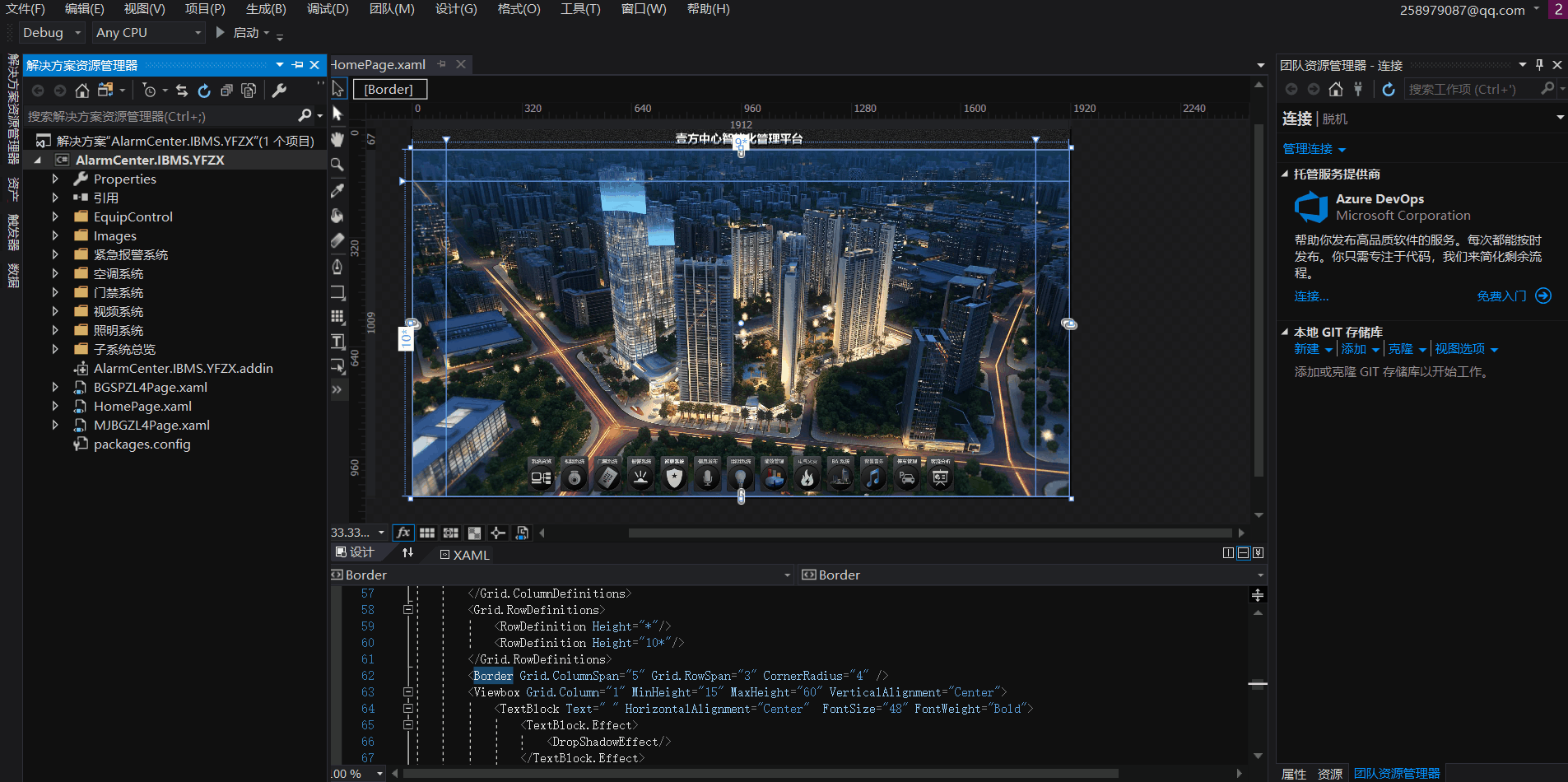Select the Pan hand tool in designer
The width and height of the screenshot is (1568, 782).
pyautogui.click(x=337, y=139)
